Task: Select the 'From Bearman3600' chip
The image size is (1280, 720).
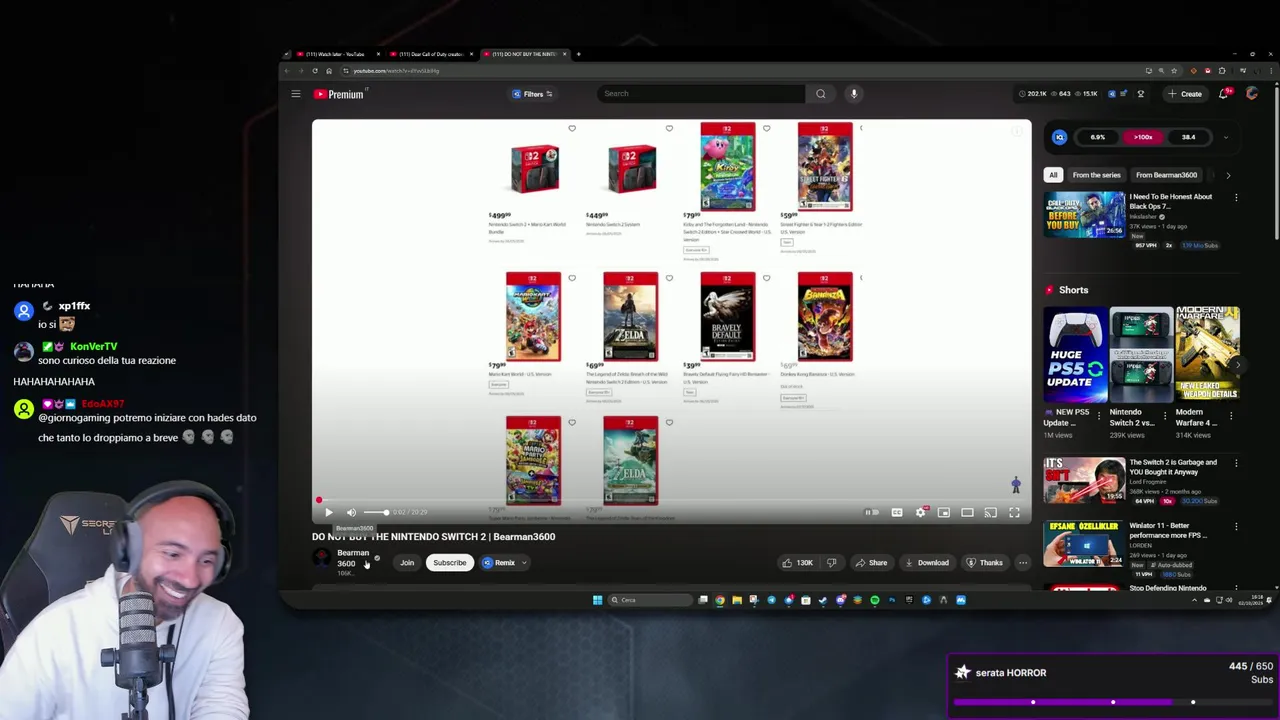Action: point(1166,175)
